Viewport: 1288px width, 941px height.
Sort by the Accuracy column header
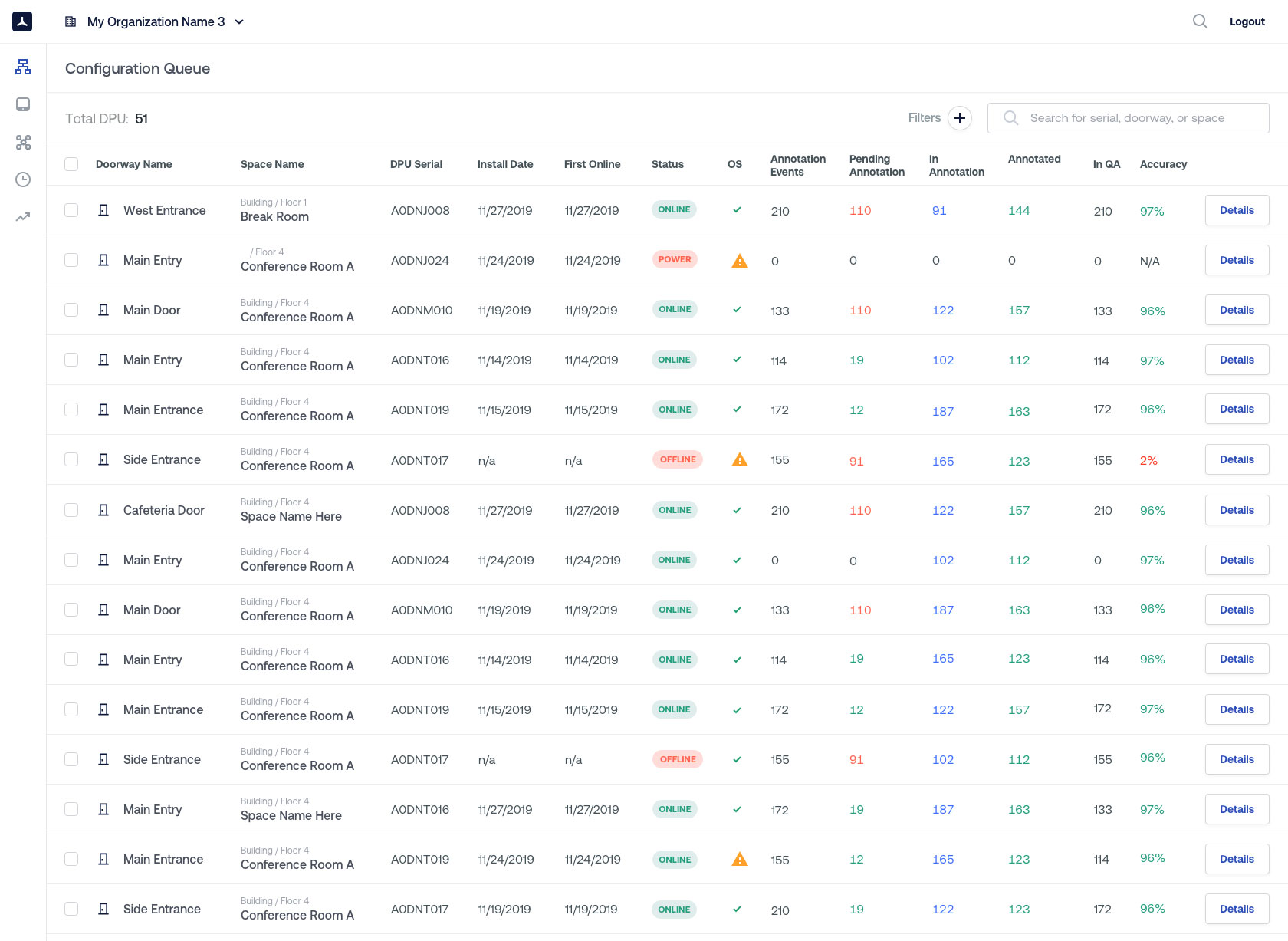point(1162,164)
